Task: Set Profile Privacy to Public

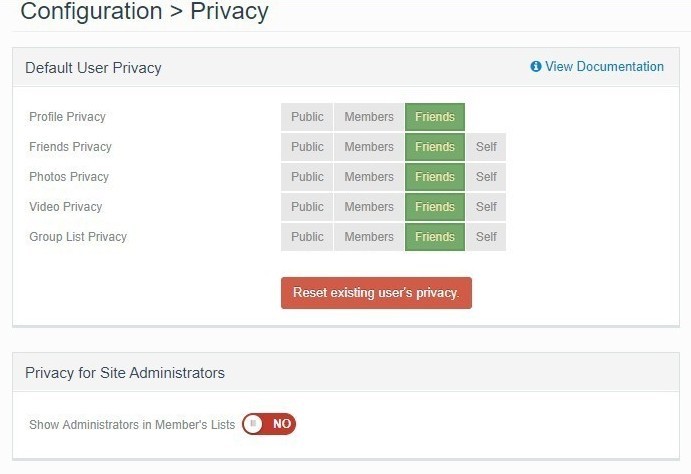Action: pyautogui.click(x=307, y=117)
